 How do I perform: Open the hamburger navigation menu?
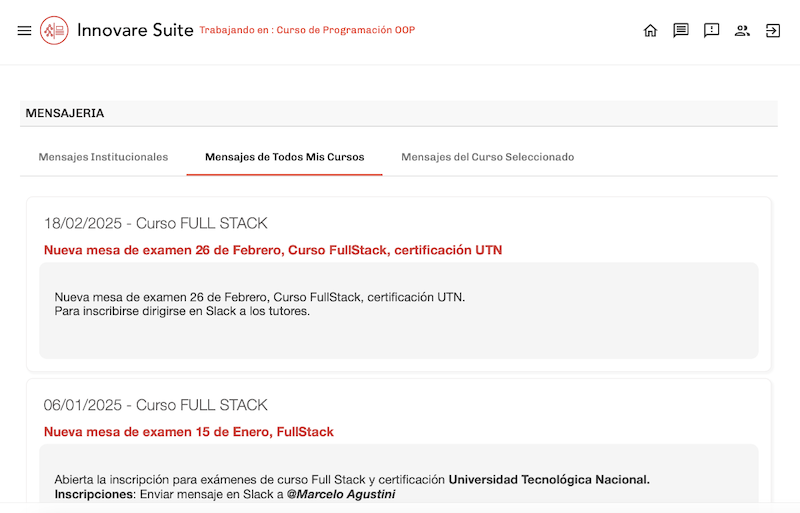25,30
